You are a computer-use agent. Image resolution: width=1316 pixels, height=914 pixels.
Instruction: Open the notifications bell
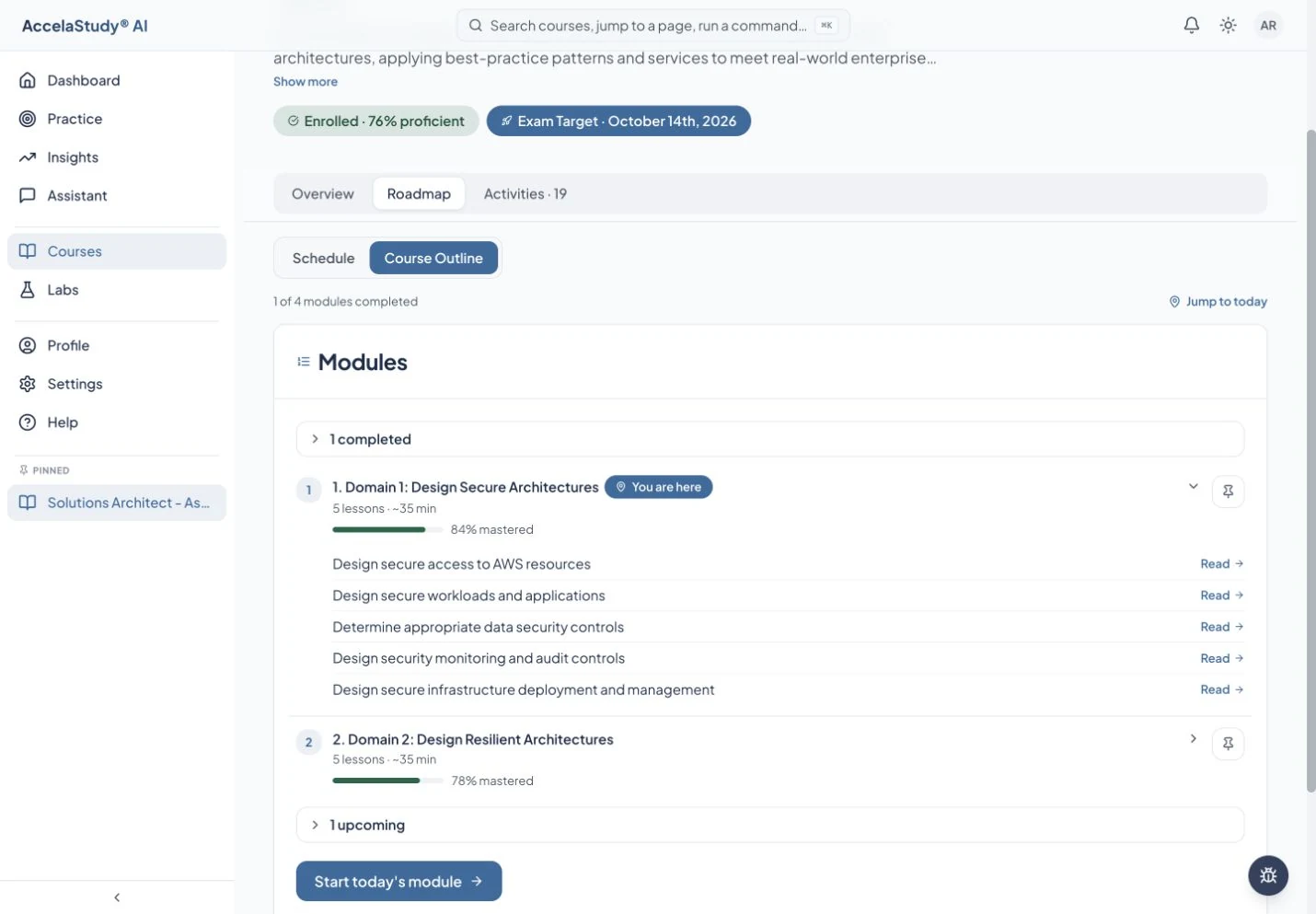(1191, 26)
